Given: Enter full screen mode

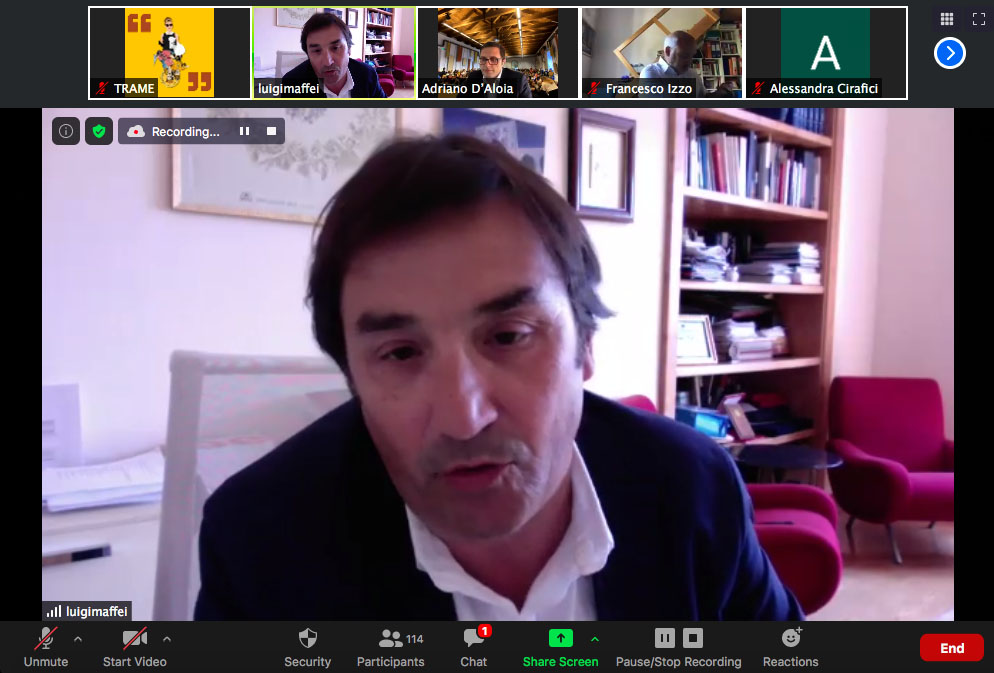Looking at the screenshot, I should click(x=979, y=19).
